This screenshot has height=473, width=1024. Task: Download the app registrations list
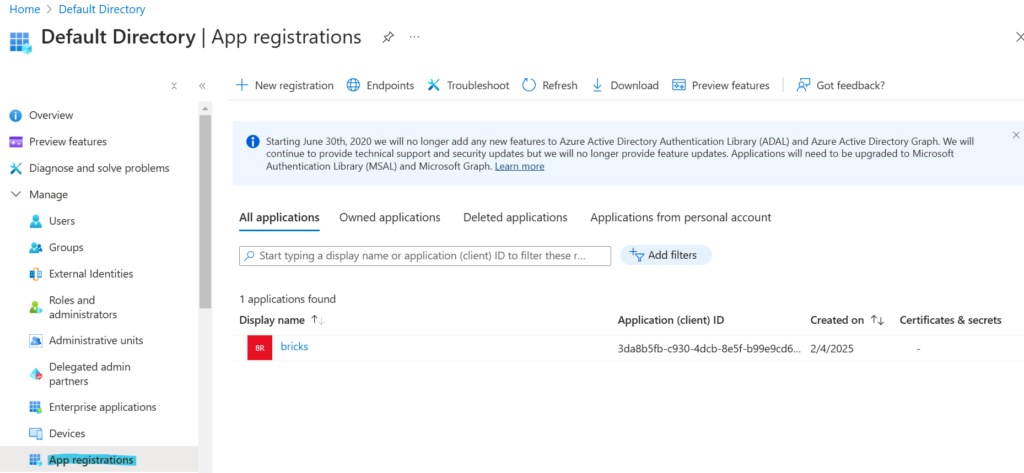(625, 85)
